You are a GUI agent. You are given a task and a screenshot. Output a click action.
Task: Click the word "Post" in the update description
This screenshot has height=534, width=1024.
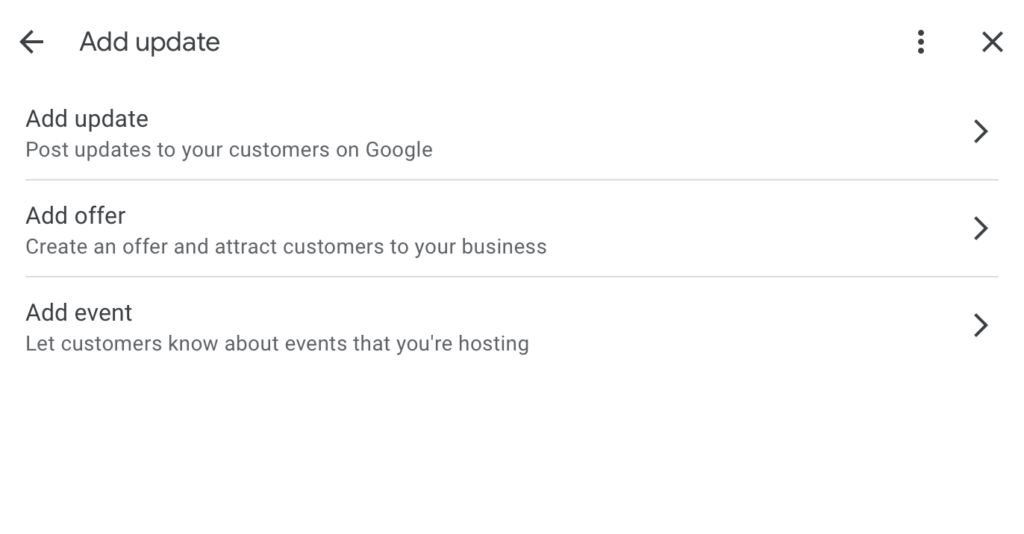[x=45, y=150]
